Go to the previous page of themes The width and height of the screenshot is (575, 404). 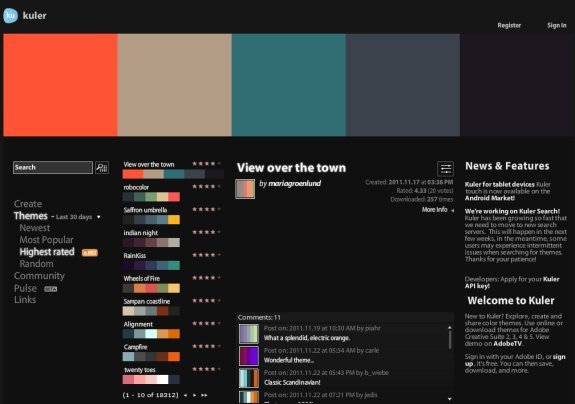186,395
